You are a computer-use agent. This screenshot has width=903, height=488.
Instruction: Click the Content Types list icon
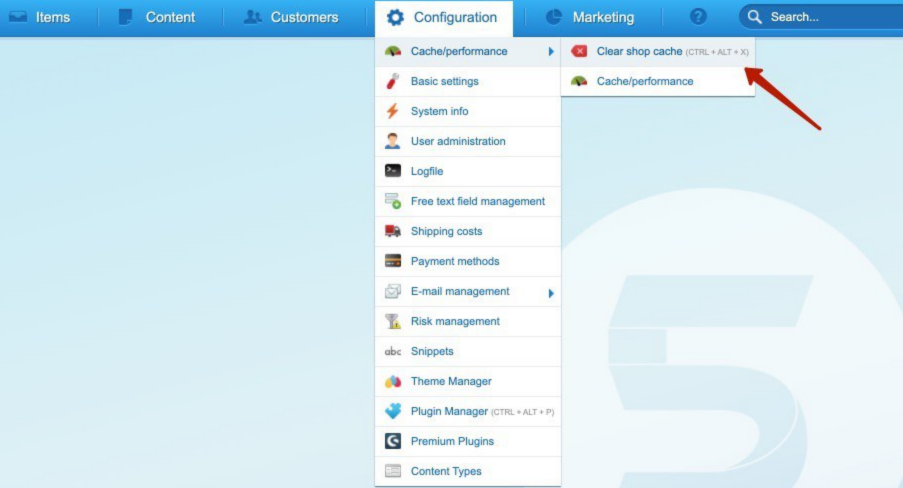(x=393, y=471)
